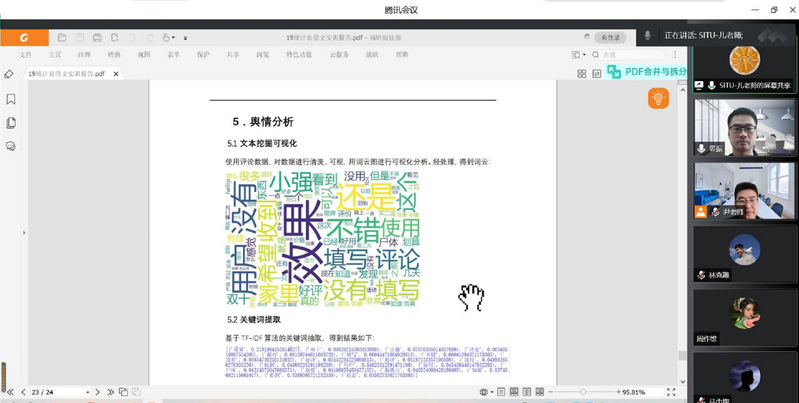The image size is (799, 403).
Task: Click the lightbulb tips icon
Action: coord(658,97)
